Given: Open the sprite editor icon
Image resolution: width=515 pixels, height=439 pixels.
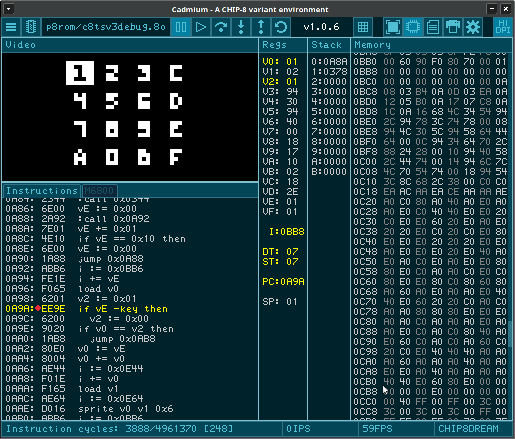Looking at the screenshot, I should pos(453,27).
